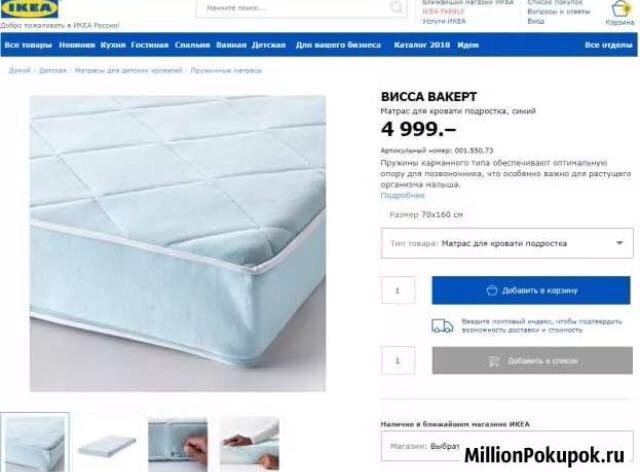Click the Детская breadcrumb link

point(53,71)
